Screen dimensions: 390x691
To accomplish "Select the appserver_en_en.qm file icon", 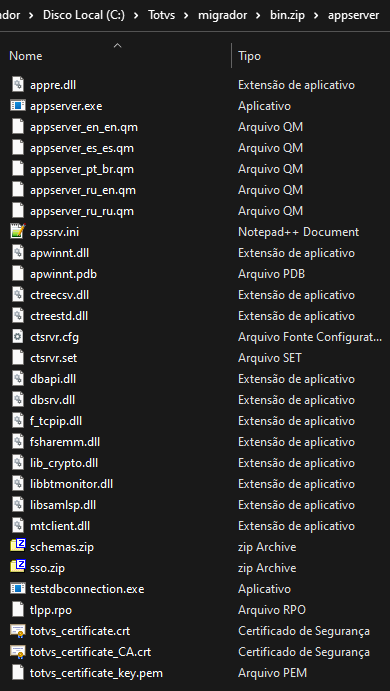I will click(18, 127).
